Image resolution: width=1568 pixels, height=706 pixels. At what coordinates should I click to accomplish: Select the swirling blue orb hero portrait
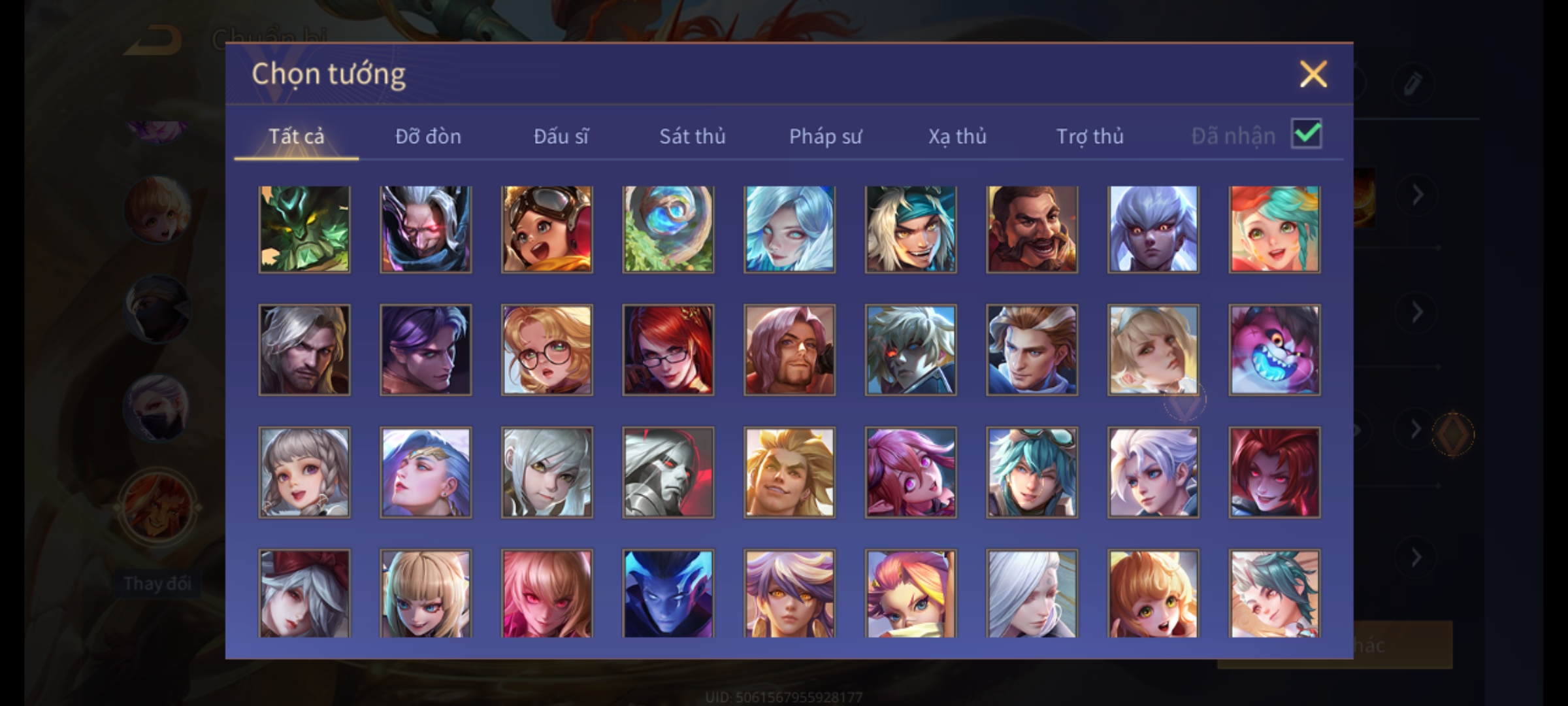pos(668,229)
